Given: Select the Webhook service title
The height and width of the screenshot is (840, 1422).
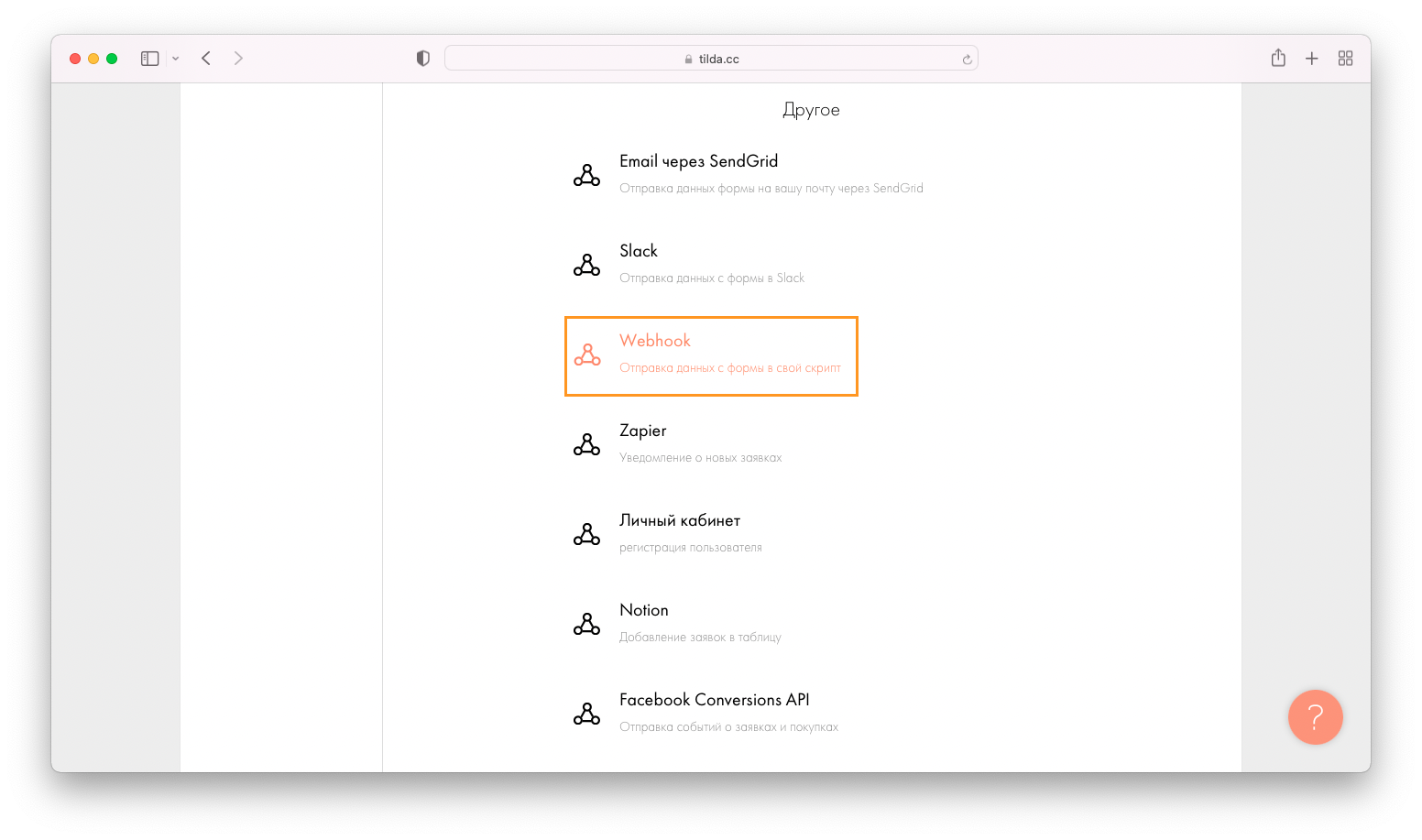Looking at the screenshot, I should 655,341.
